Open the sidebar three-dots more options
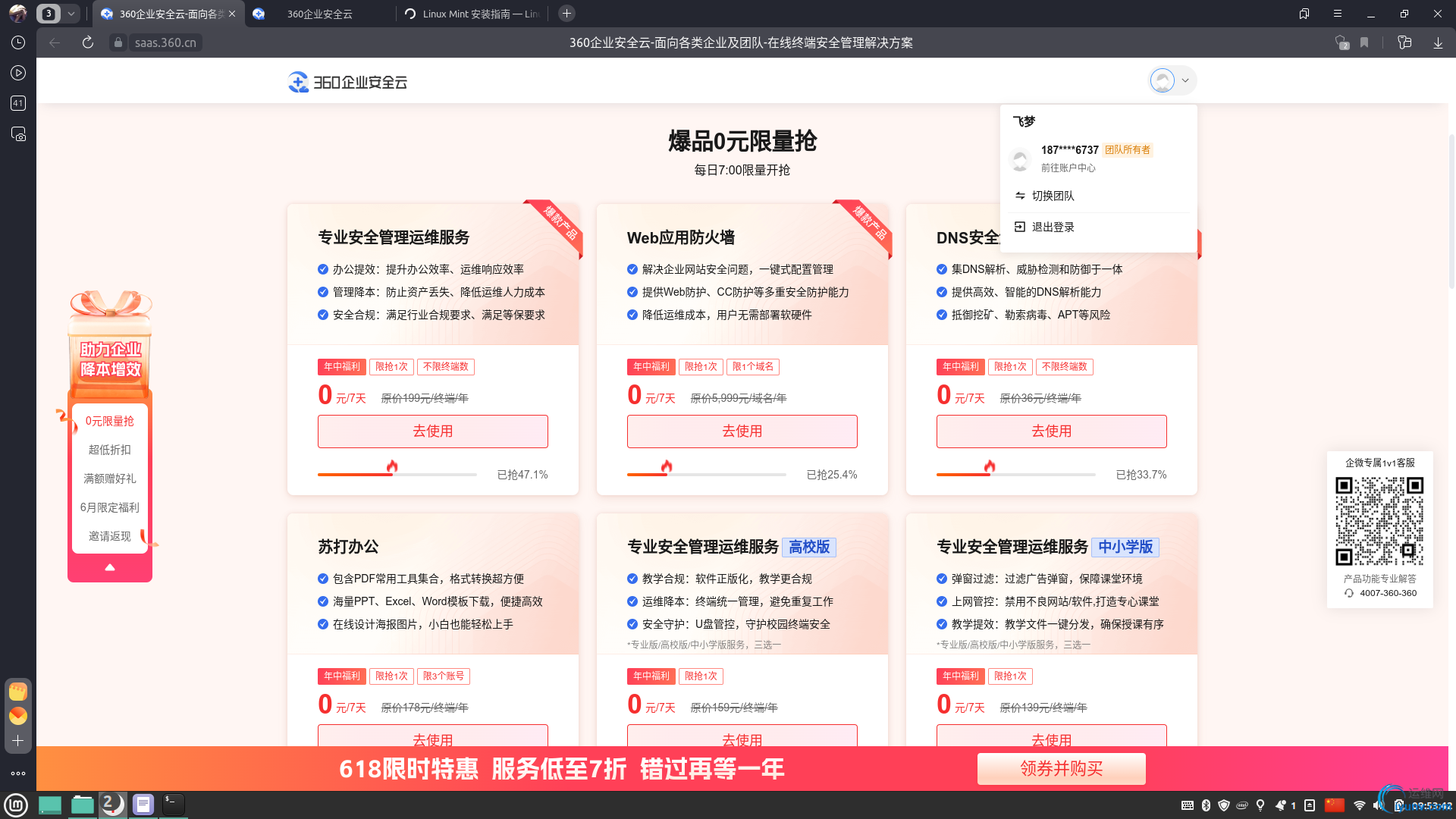Screen dimensions: 1456x819 [18, 773]
